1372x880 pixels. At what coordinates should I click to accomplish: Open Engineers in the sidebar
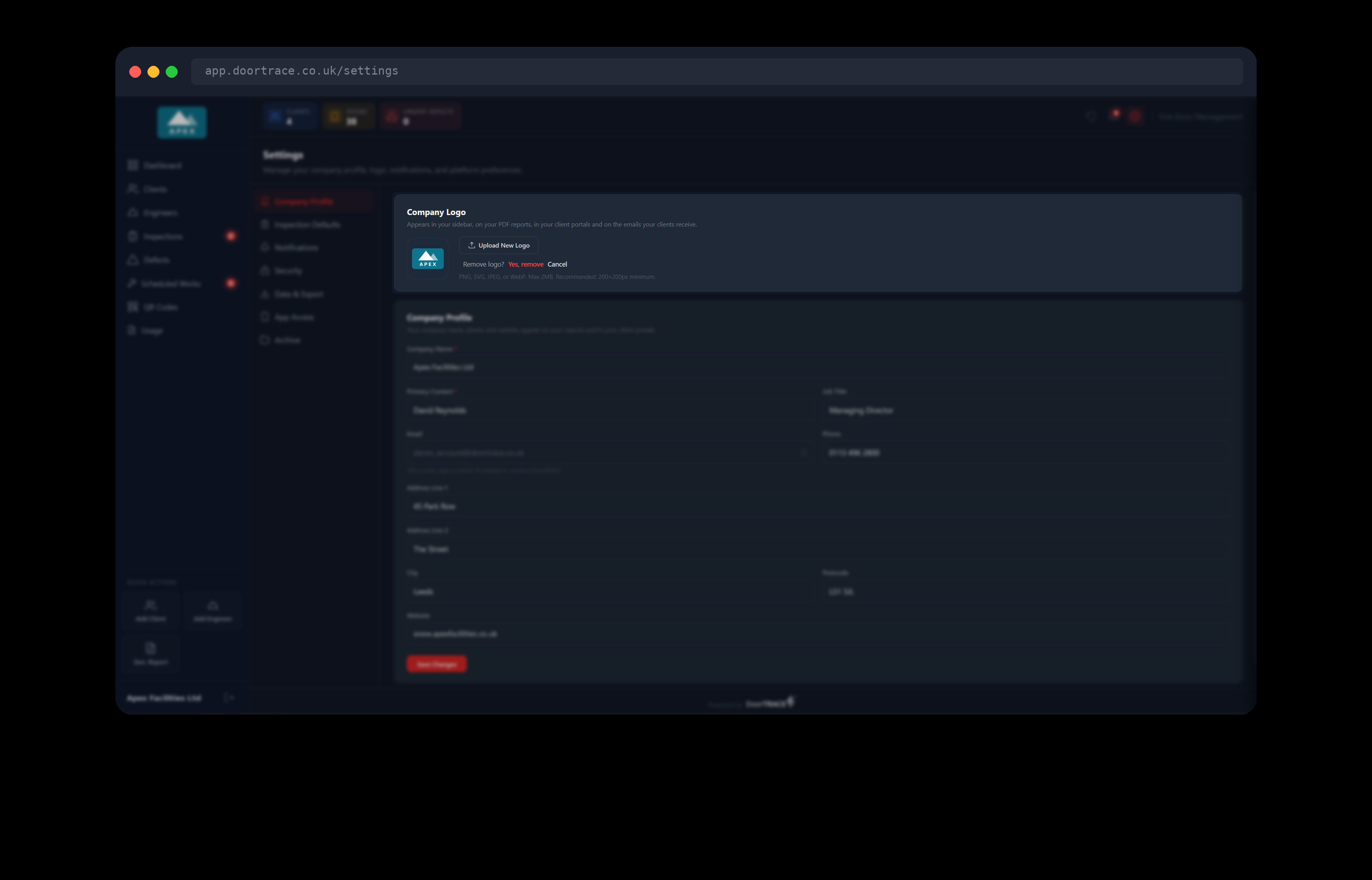point(182,213)
